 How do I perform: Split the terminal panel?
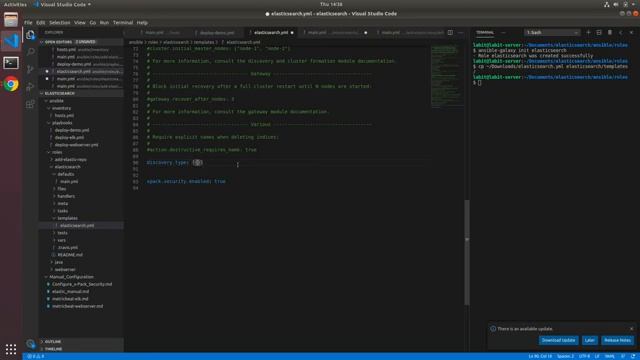tap(599, 32)
